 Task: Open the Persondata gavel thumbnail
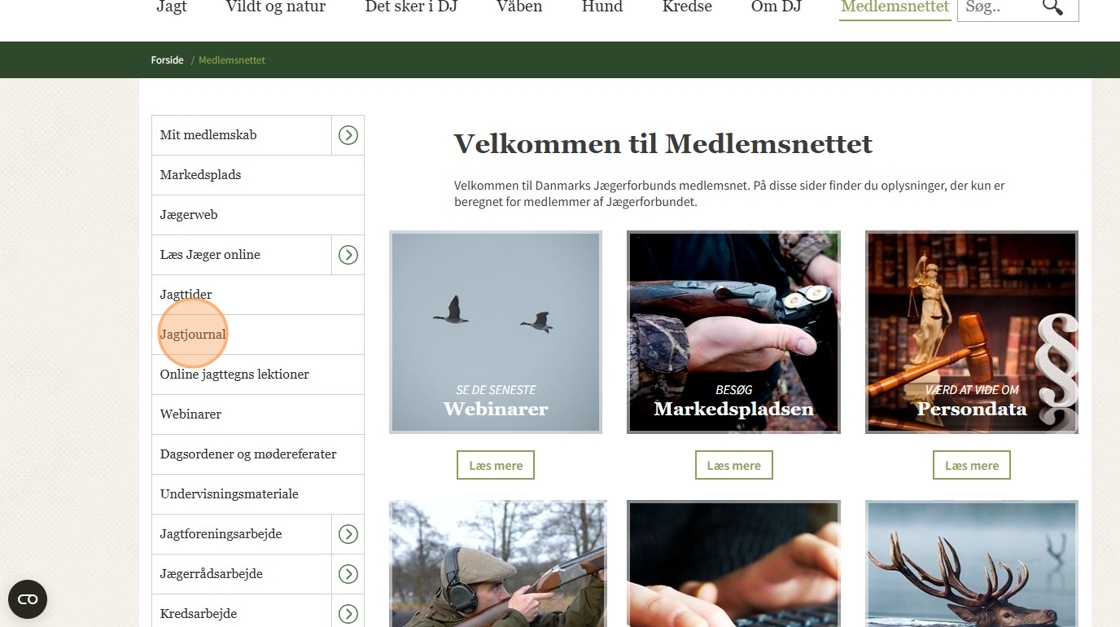[x=971, y=332]
